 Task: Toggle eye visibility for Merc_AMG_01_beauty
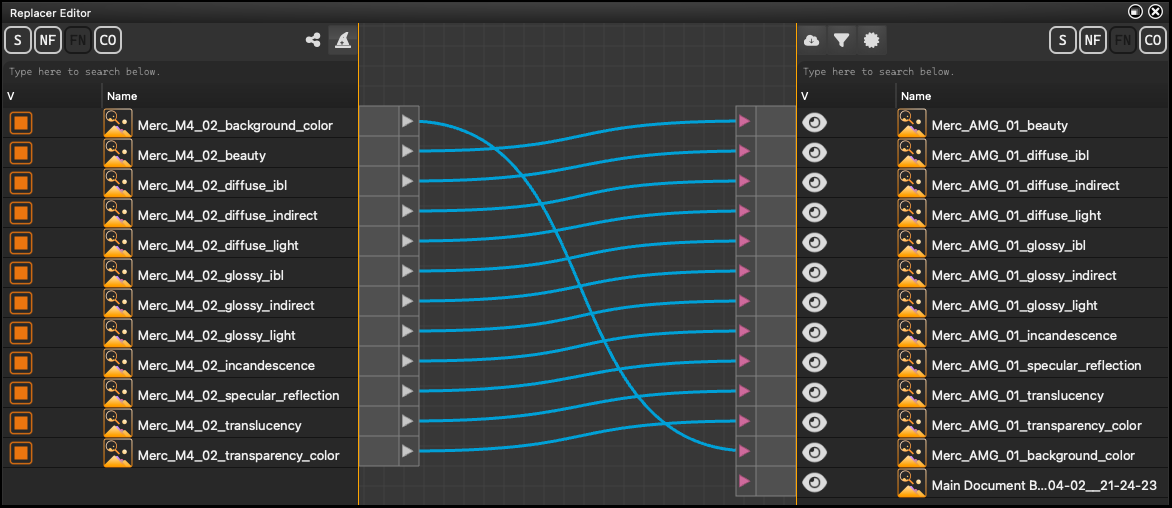[x=814, y=123]
